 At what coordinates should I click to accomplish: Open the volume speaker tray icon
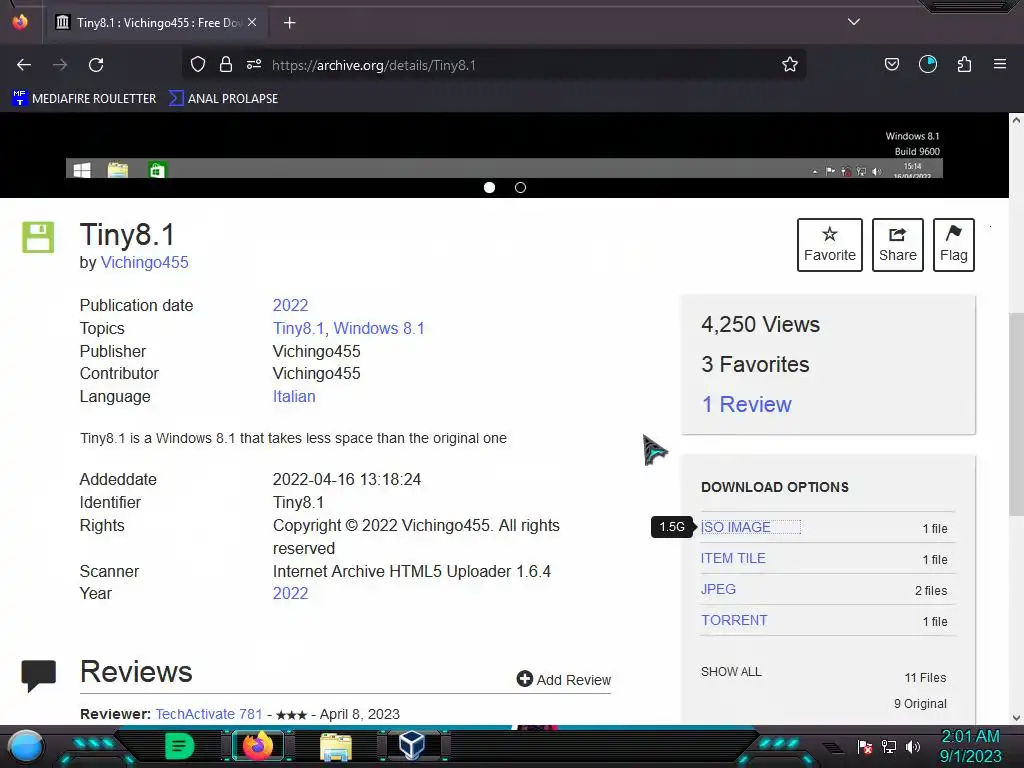913,747
